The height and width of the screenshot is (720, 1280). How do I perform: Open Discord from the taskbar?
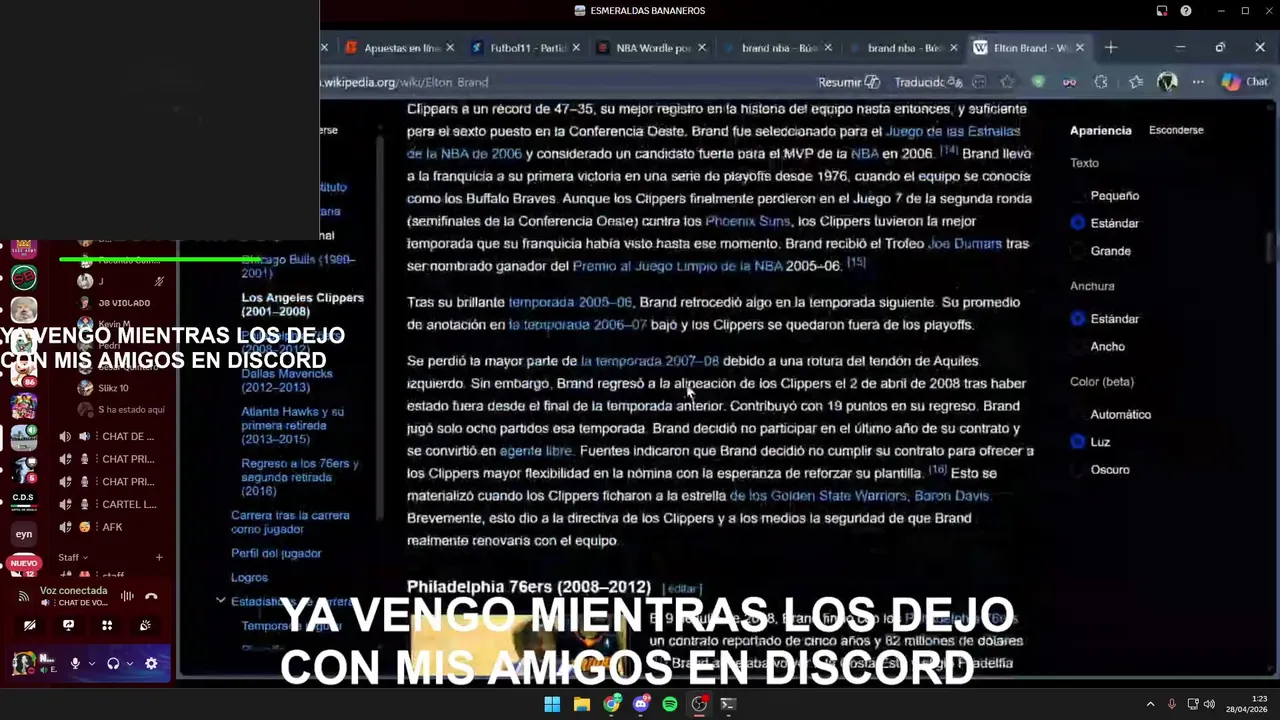(x=641, y=704)
